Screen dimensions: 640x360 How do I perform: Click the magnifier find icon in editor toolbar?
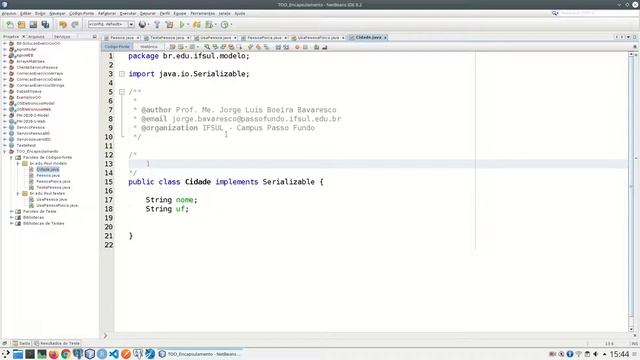207,47
